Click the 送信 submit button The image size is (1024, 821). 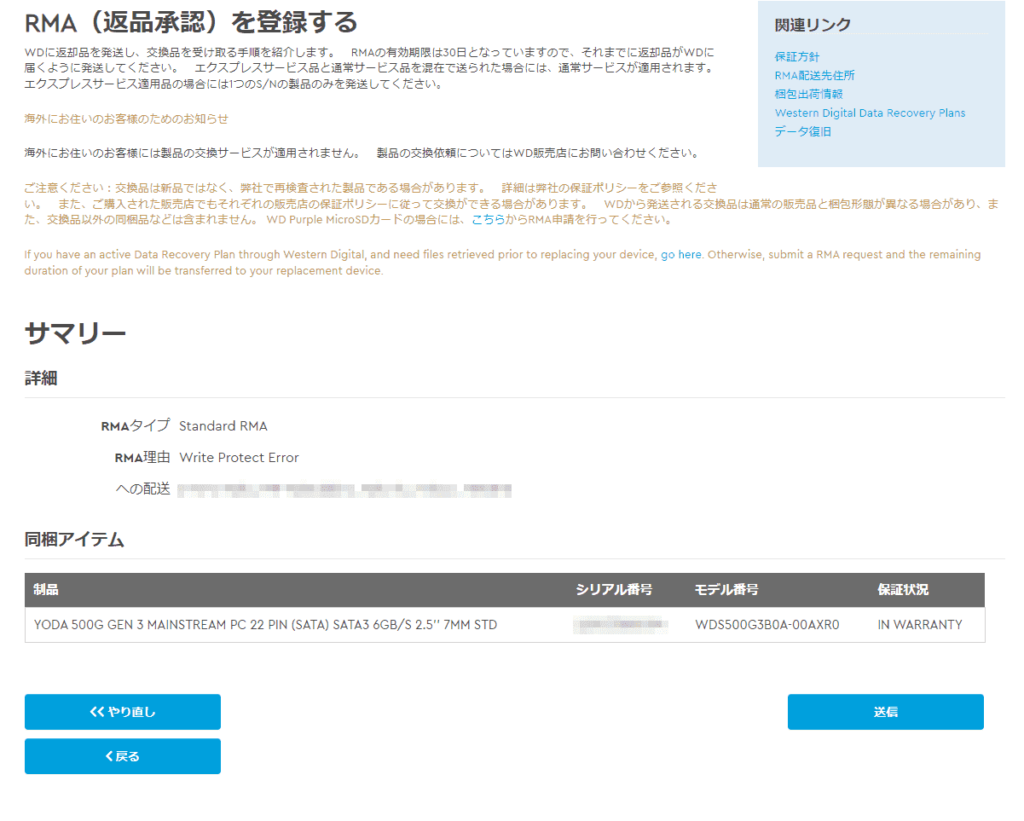(x=885, y=711)
